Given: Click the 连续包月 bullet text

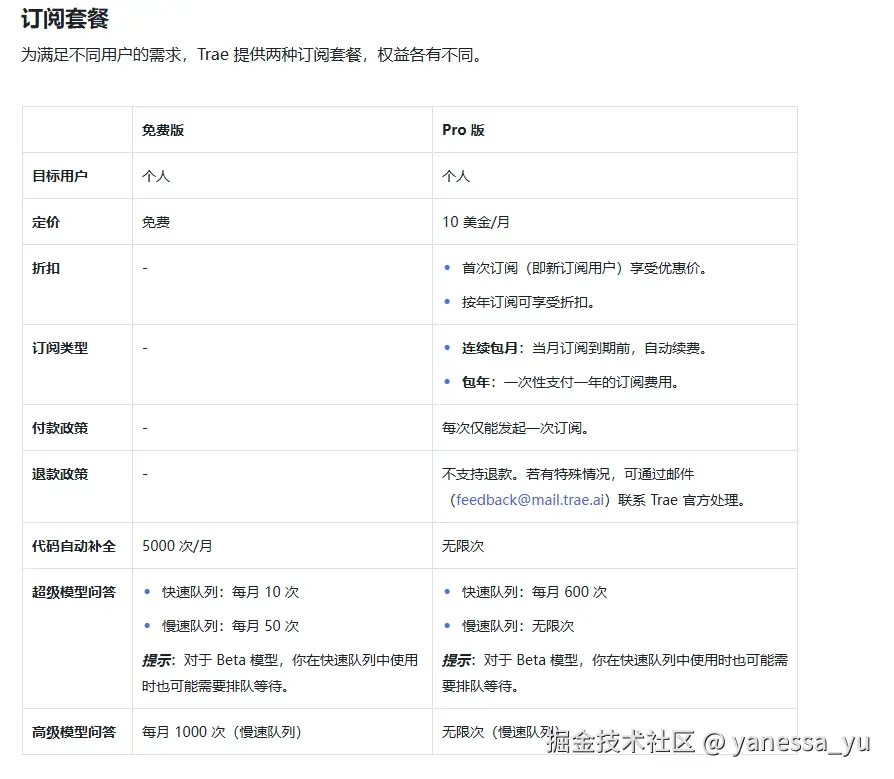Looking at the screenshot, I should click(584, 348).
